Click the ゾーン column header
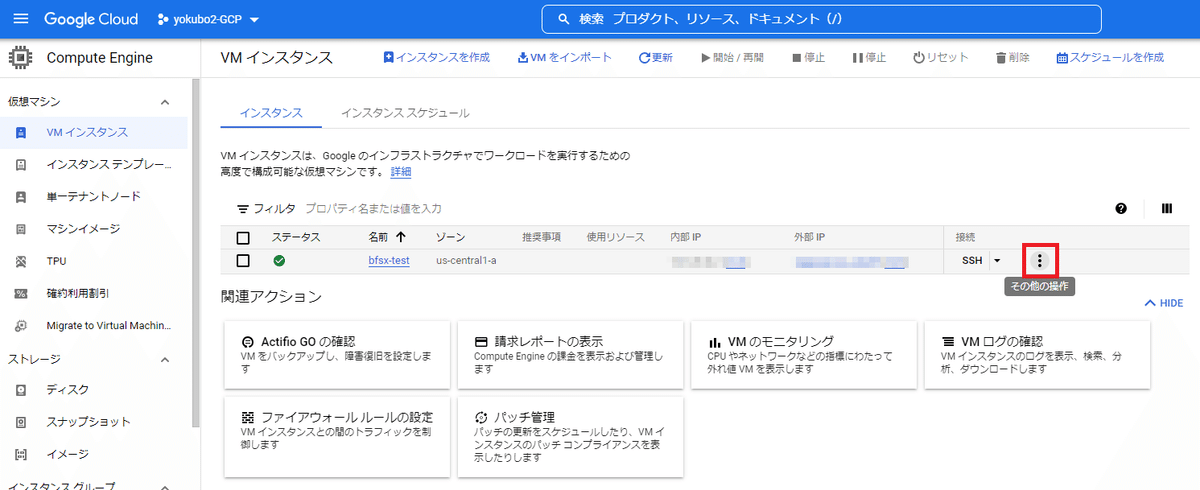Image resolution: width=1200 pixels, height=490 pixels. pos(450,238)
